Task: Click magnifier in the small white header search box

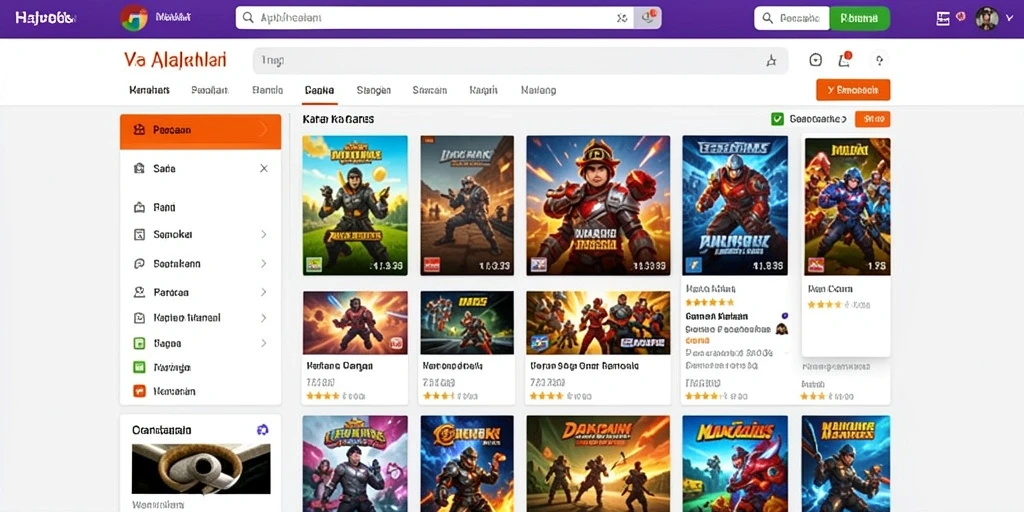Action: pos(767,18)
